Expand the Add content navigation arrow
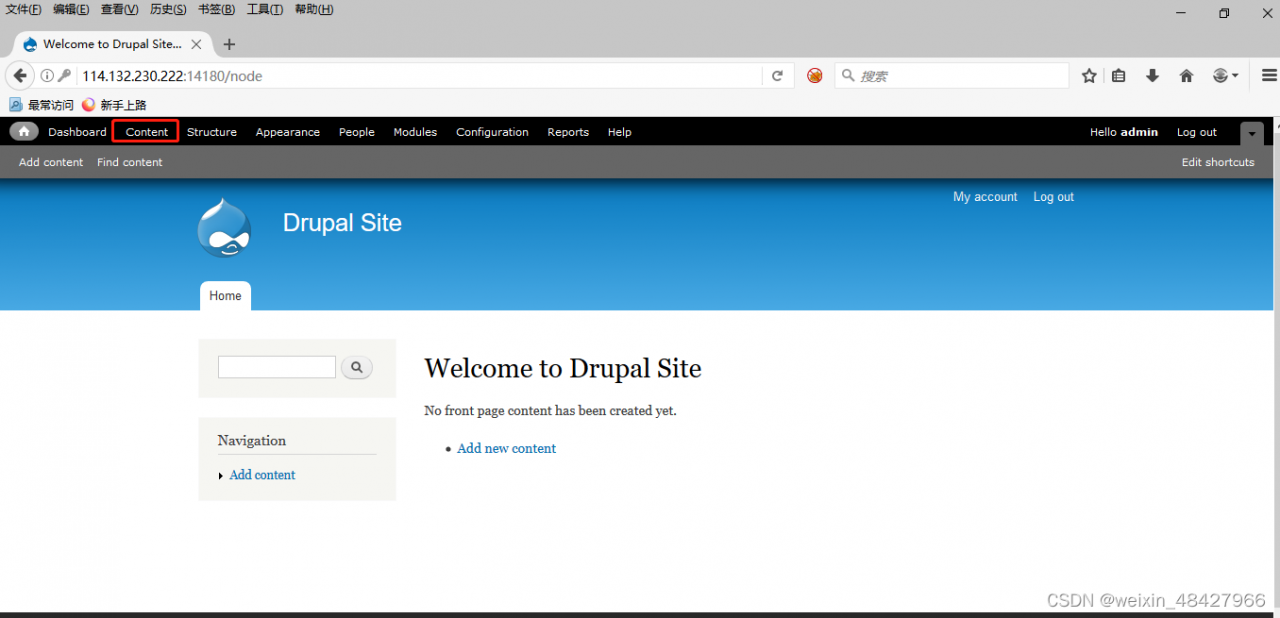This screenshot has width=1280, height=618. pyautogui.click(x=221, y=476)
